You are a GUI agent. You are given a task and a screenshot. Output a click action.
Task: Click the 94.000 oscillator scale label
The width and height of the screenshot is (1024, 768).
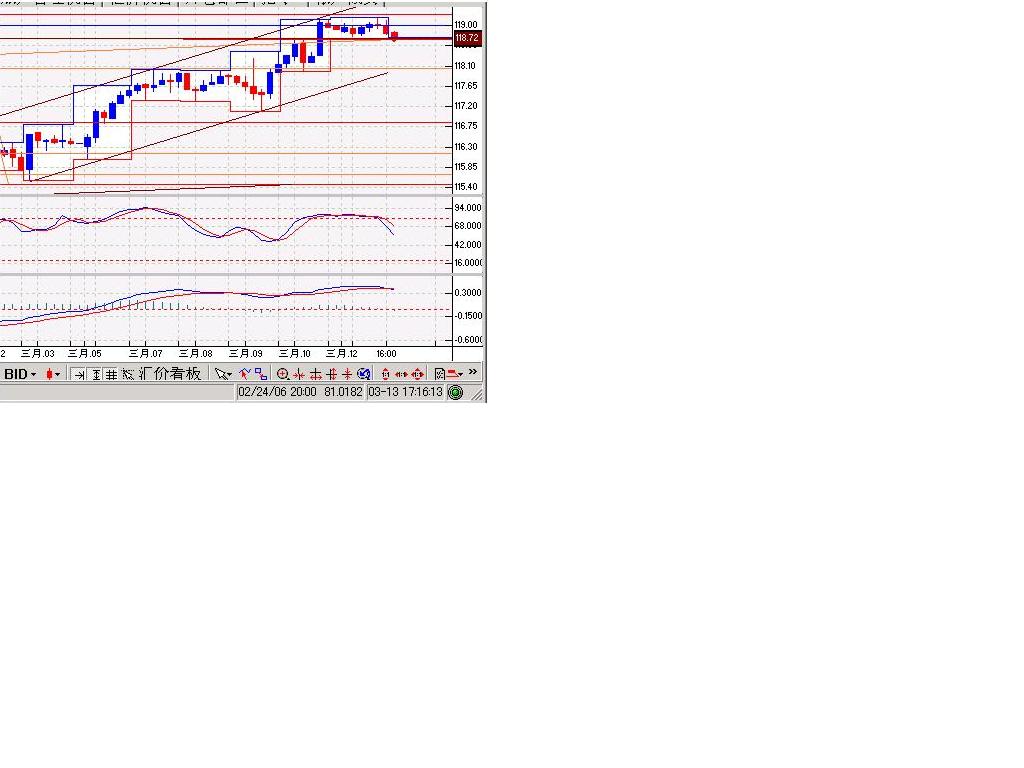pyautogui.click(x=468, y=208)
